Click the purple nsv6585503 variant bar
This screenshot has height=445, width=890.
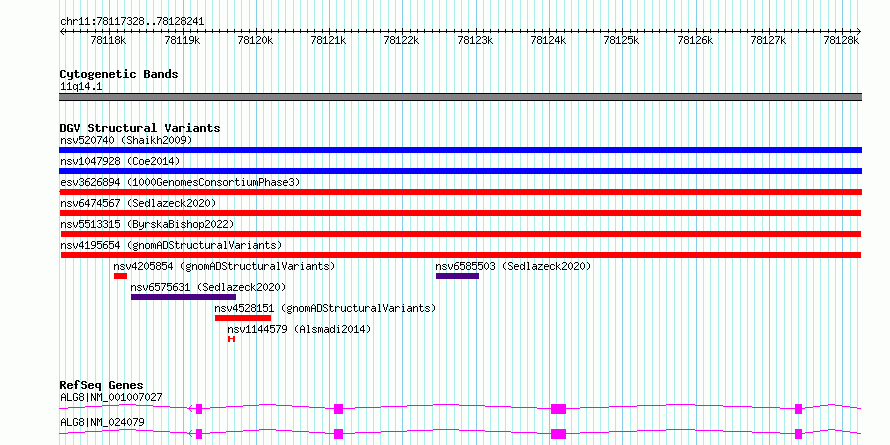457,276
